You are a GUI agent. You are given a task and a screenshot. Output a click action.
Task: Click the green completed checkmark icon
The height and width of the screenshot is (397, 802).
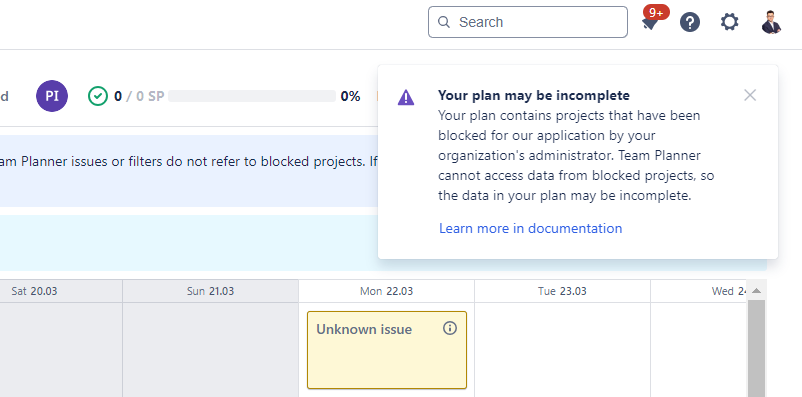coord(98,96)
